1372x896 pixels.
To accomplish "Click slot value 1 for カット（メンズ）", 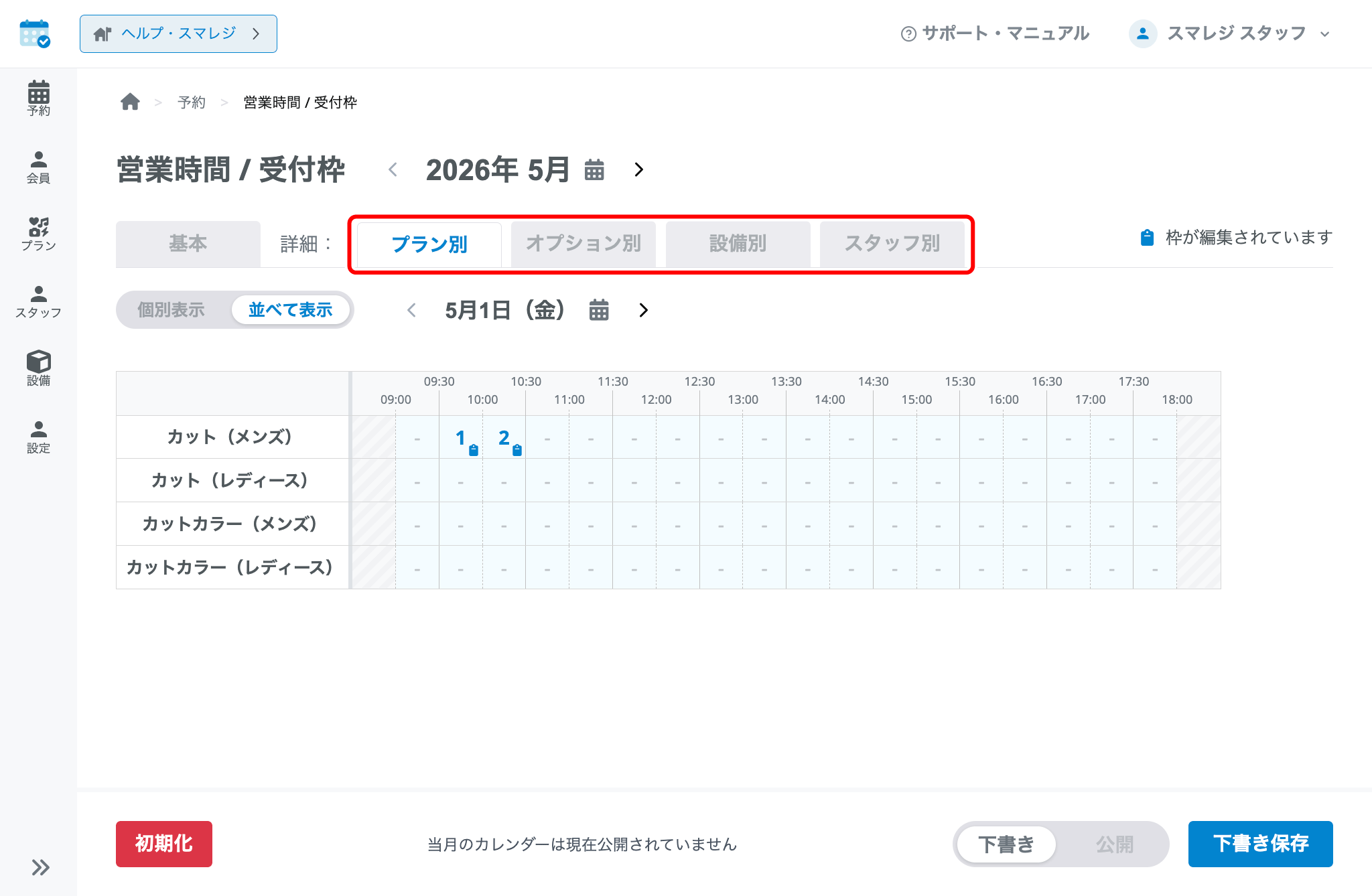I will click(461, 438).
